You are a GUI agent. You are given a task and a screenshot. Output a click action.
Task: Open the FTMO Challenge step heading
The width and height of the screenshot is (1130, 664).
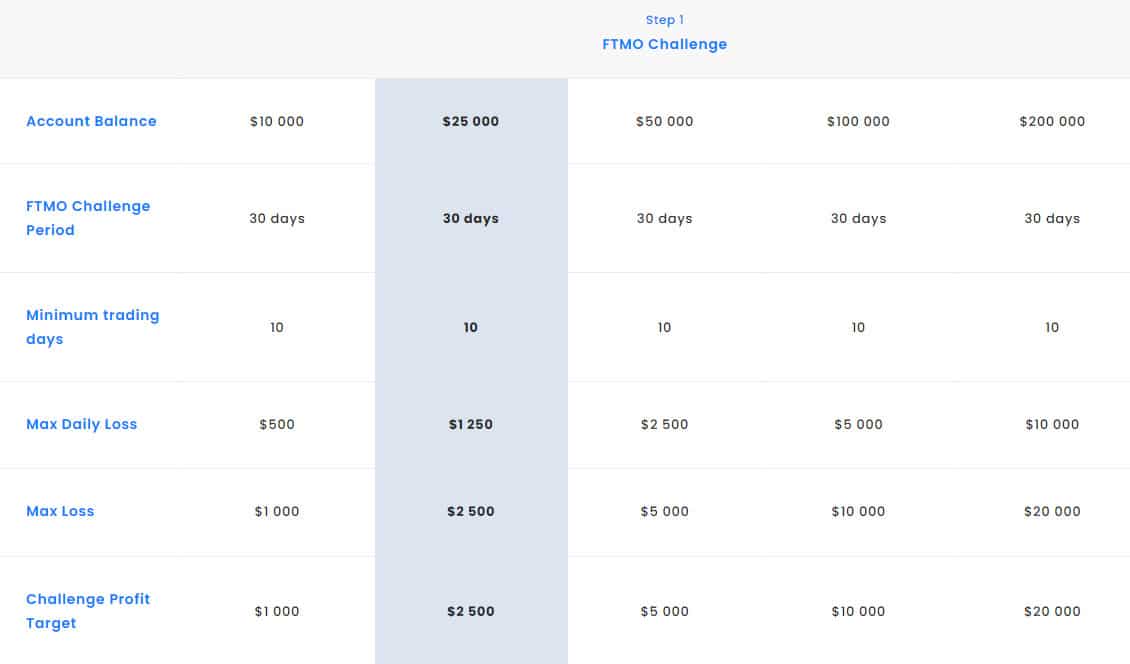664,45
